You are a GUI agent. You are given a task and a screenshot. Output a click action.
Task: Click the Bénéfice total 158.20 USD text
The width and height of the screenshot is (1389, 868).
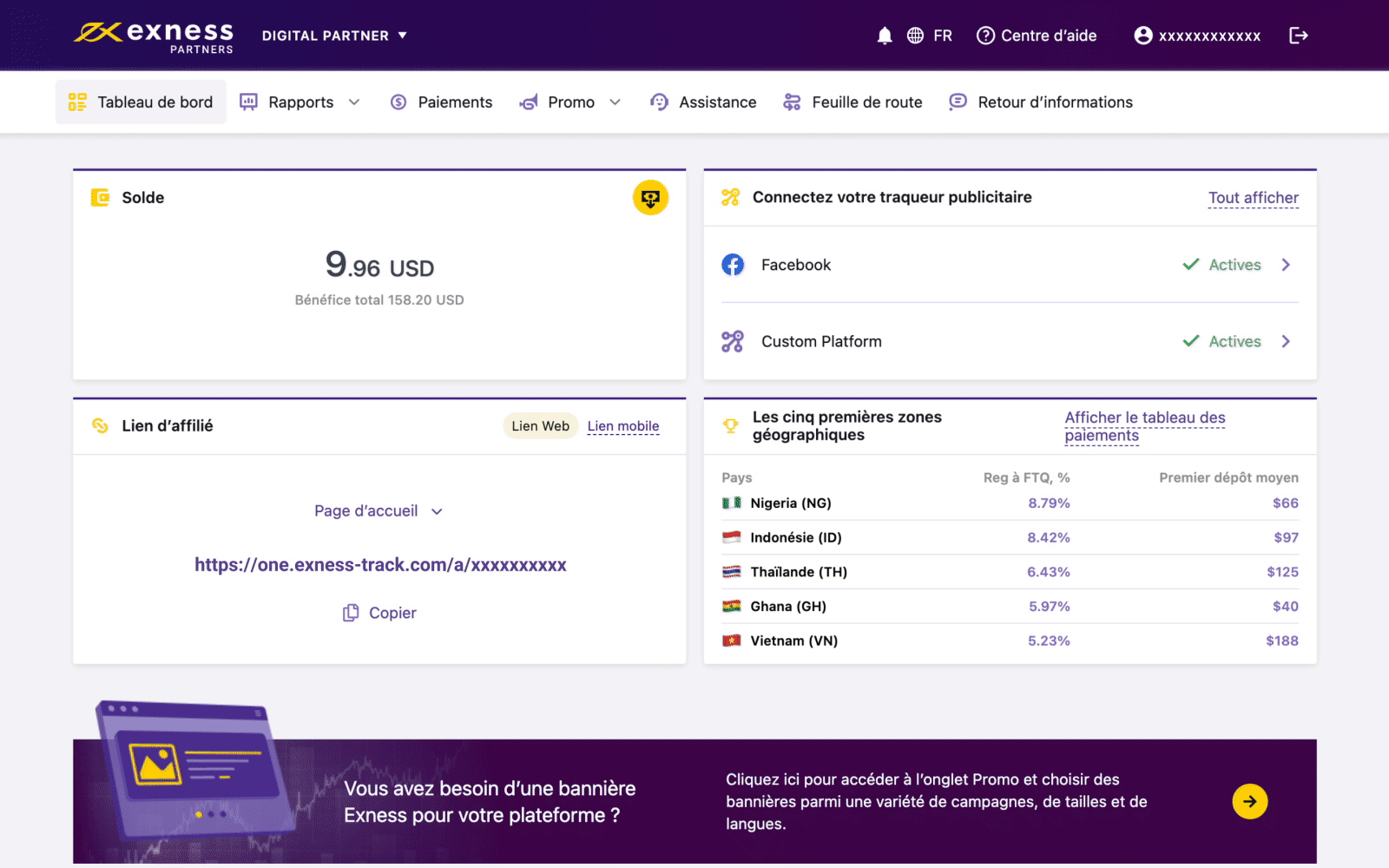(x=379, y=299)
